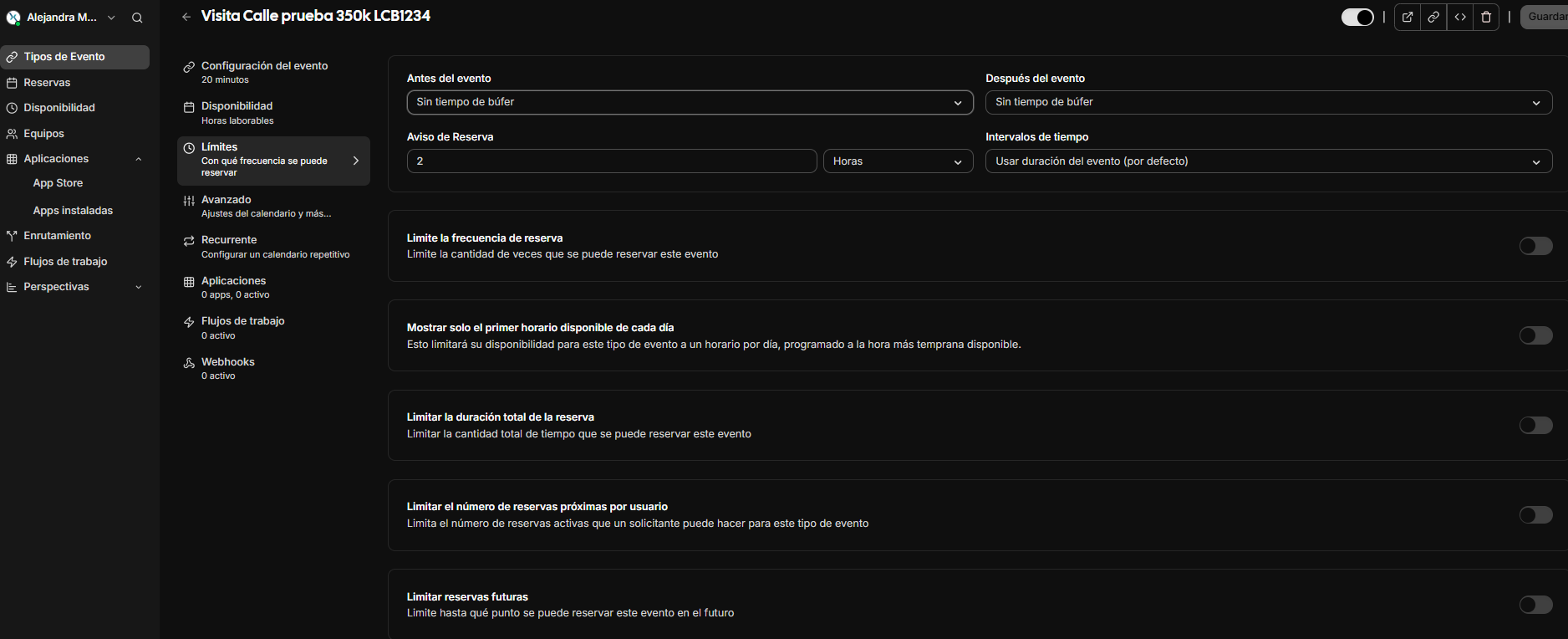Open event preview in new tab icon
This screenshot has height=639, width=1568.
pos(1408,17)
